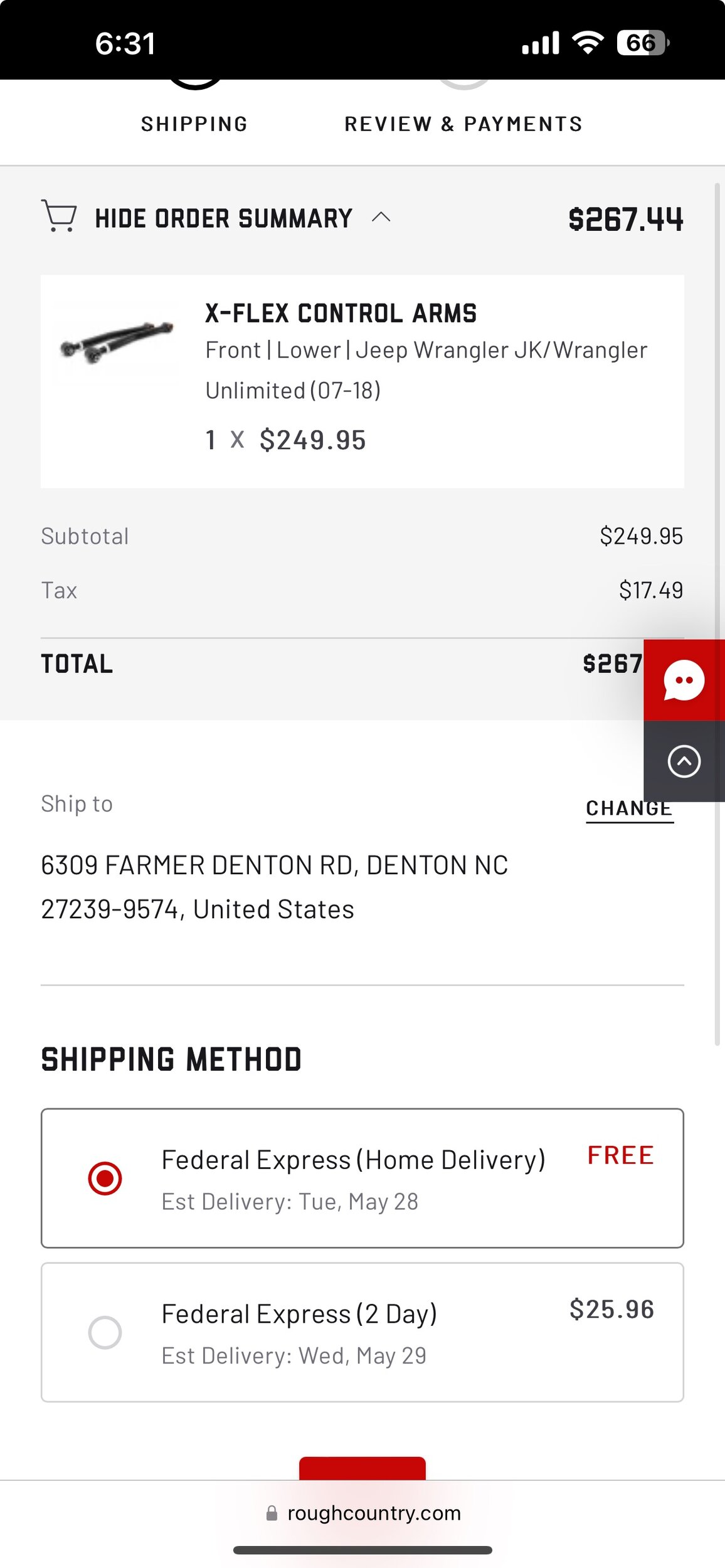Tap the cellular signal bars icon
The width and height of the screenshot is (725, 1568).
click(540, 43)
